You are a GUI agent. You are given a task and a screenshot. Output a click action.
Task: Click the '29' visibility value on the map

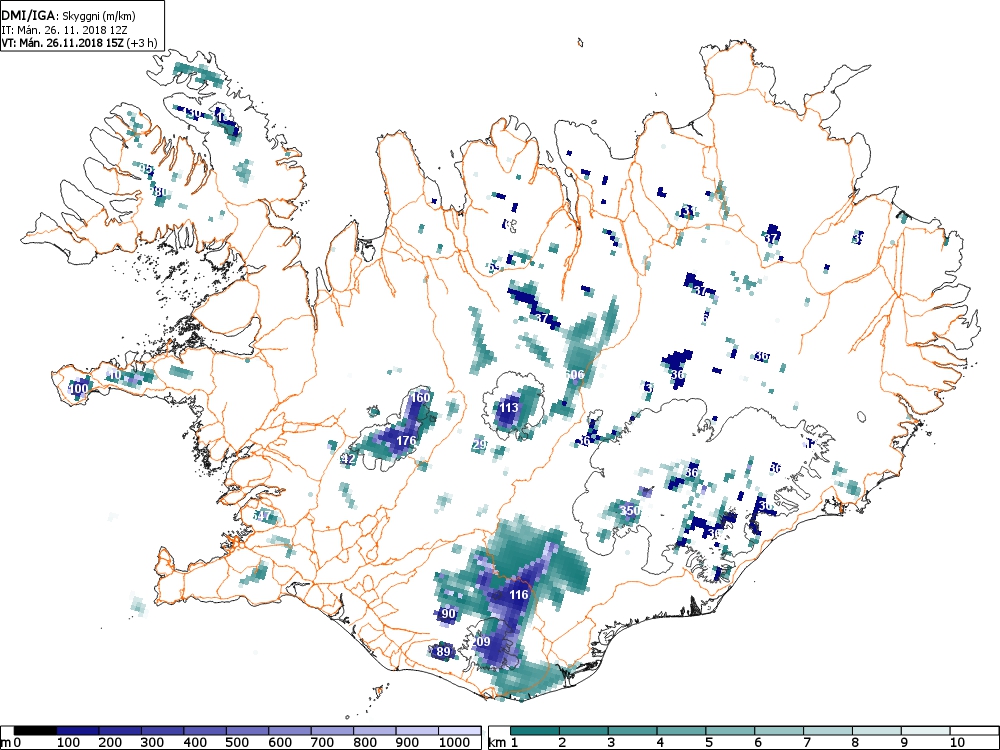pos(480,445)
